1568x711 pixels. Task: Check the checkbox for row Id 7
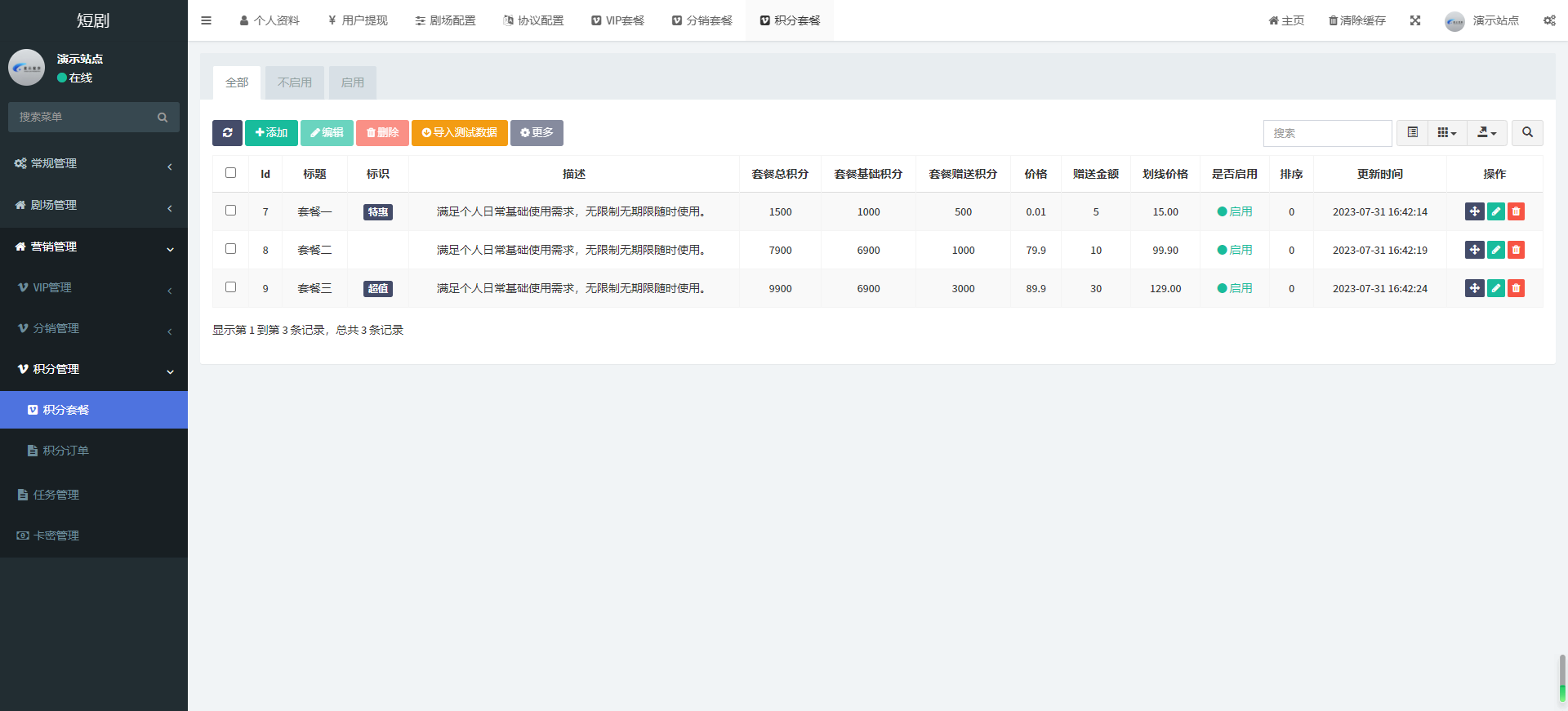coord(230,211)
